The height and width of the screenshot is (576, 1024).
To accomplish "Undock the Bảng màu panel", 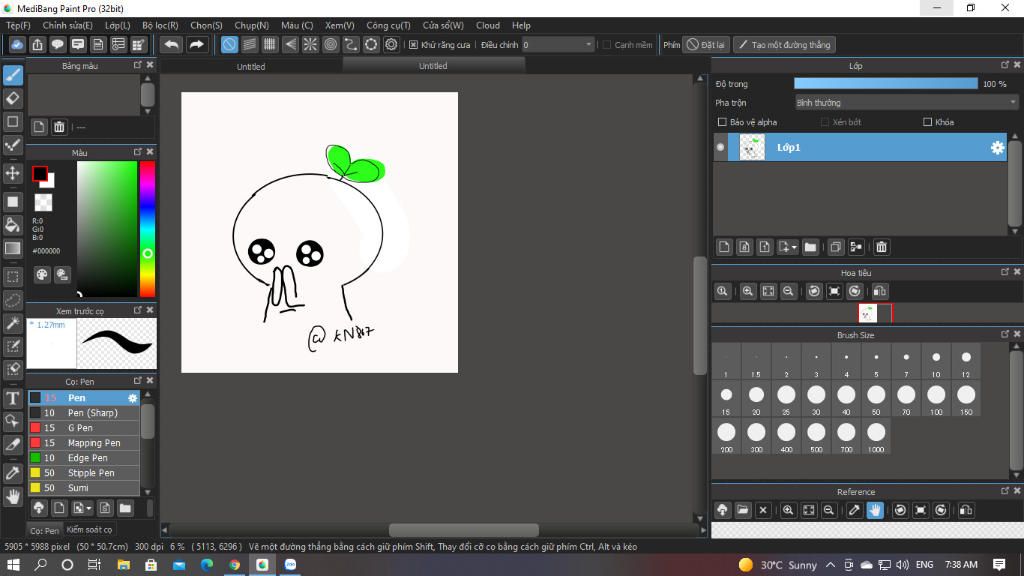I will tap(138, 65).
